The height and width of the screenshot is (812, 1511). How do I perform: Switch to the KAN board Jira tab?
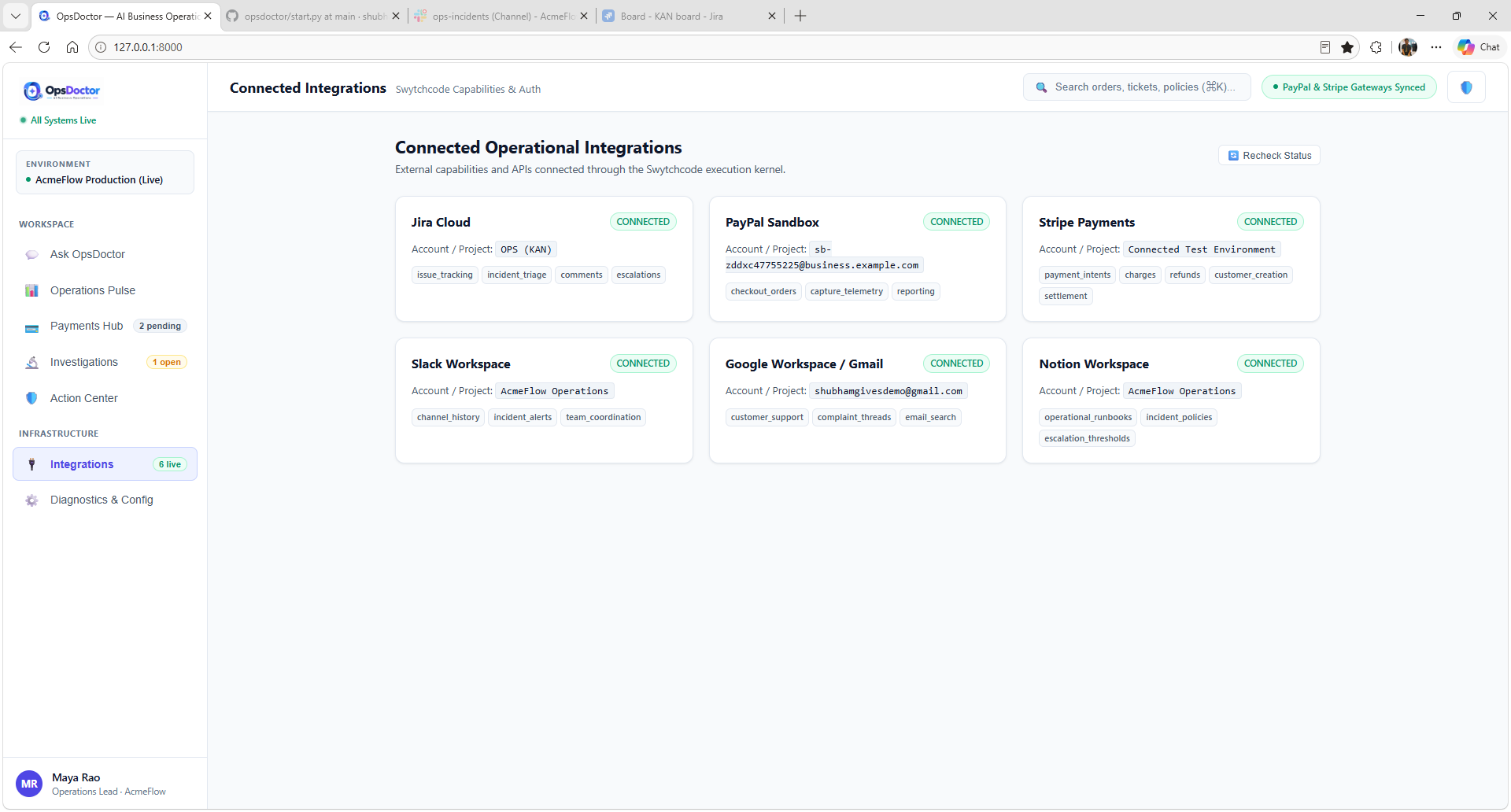(x=689, y=16)
